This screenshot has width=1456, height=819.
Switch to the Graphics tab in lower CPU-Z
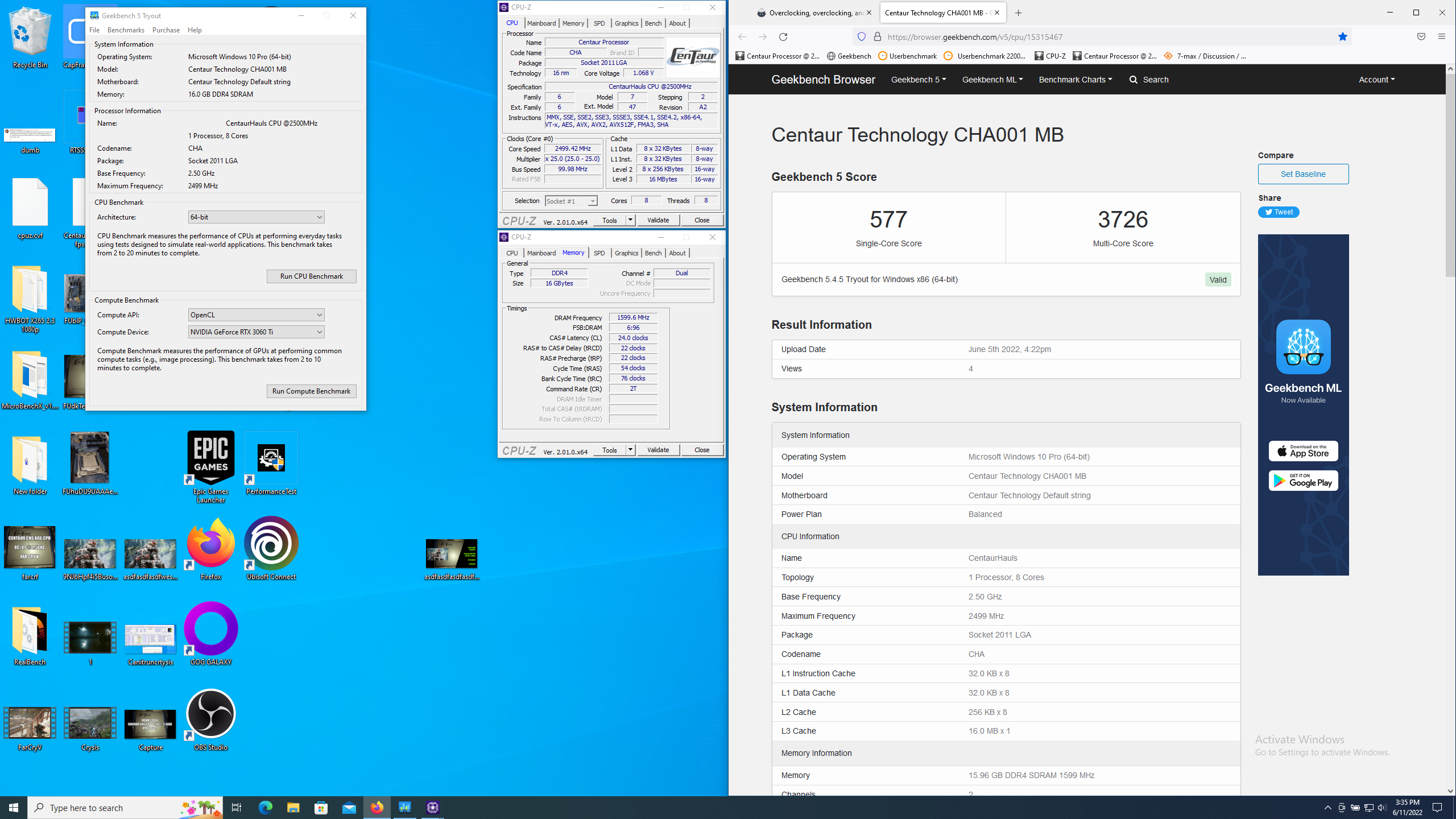point(626,253)
